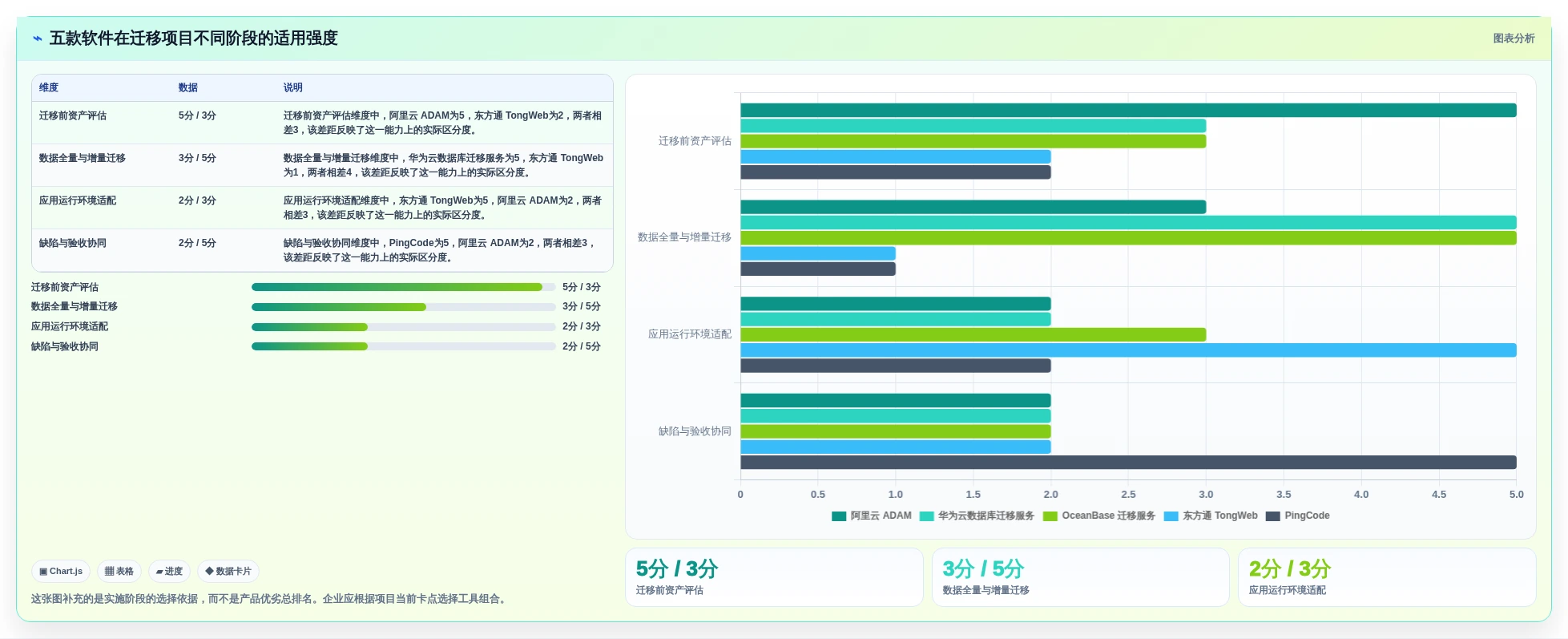
Task: Click the 数据 column header
Action: coord(188,87)
